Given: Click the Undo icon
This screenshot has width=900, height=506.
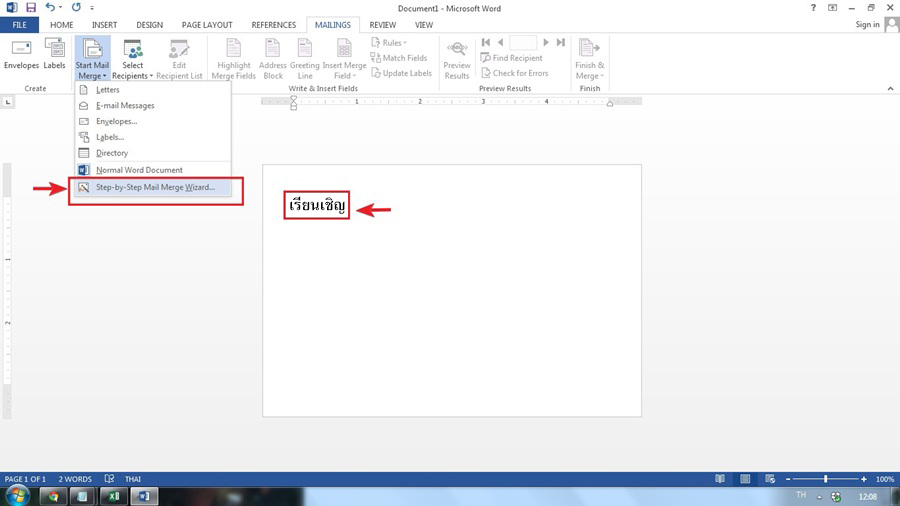Looking at the screenshot, I should click(50, 7).
